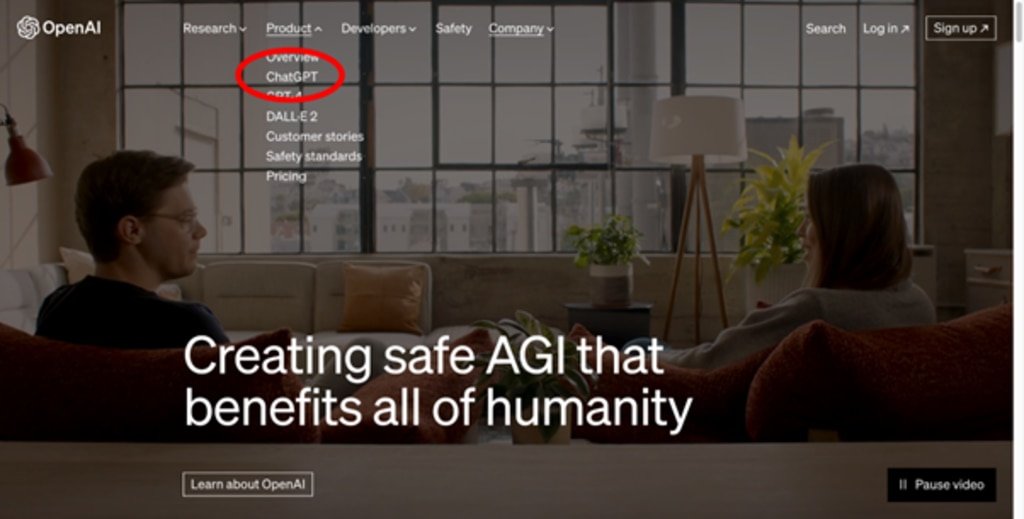This screenshot has height=519, width=1024.
Task: Select GPT-4 in the Product menu
Action: 283,97
